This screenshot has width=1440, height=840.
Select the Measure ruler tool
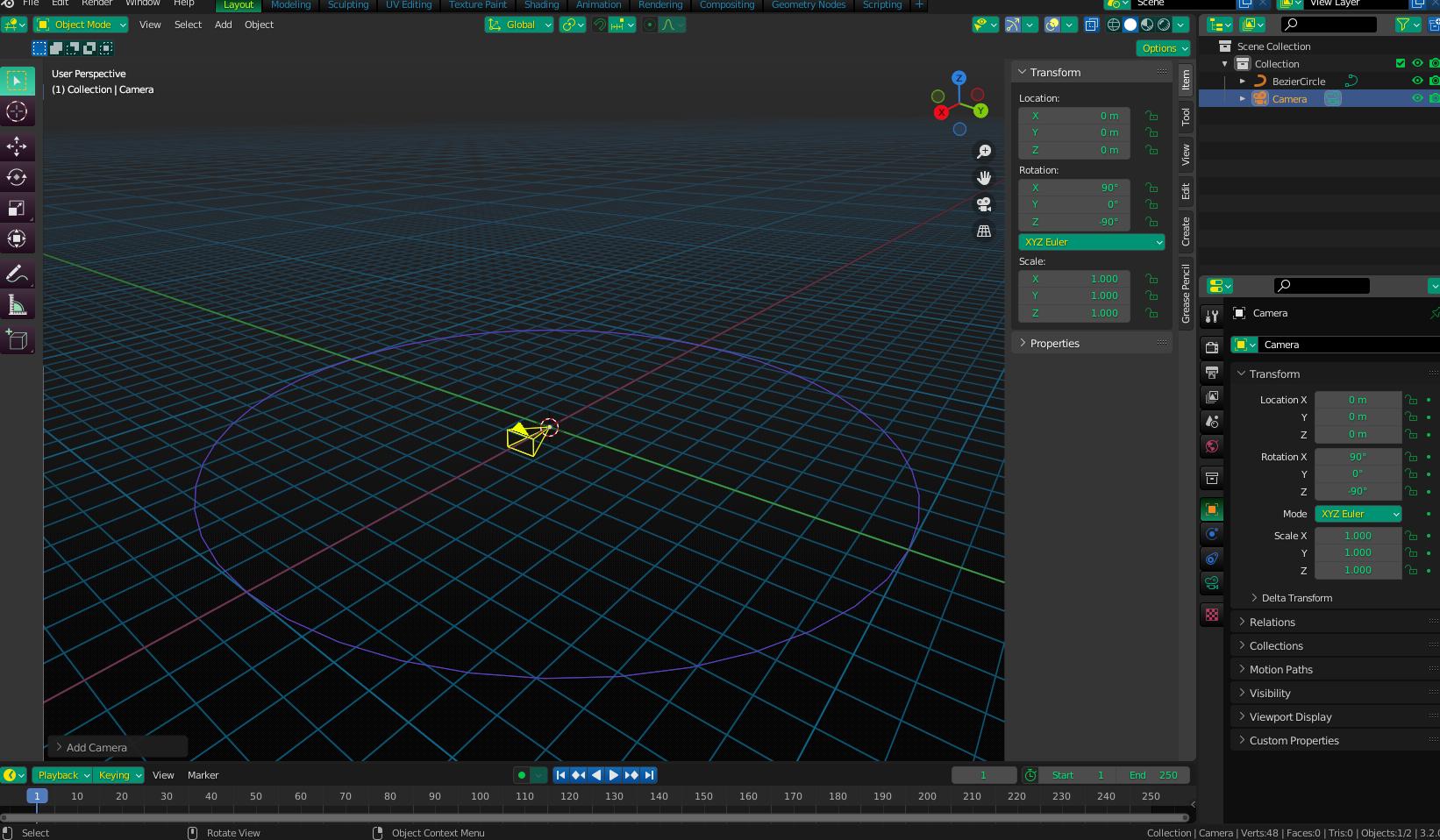[17, 305]
